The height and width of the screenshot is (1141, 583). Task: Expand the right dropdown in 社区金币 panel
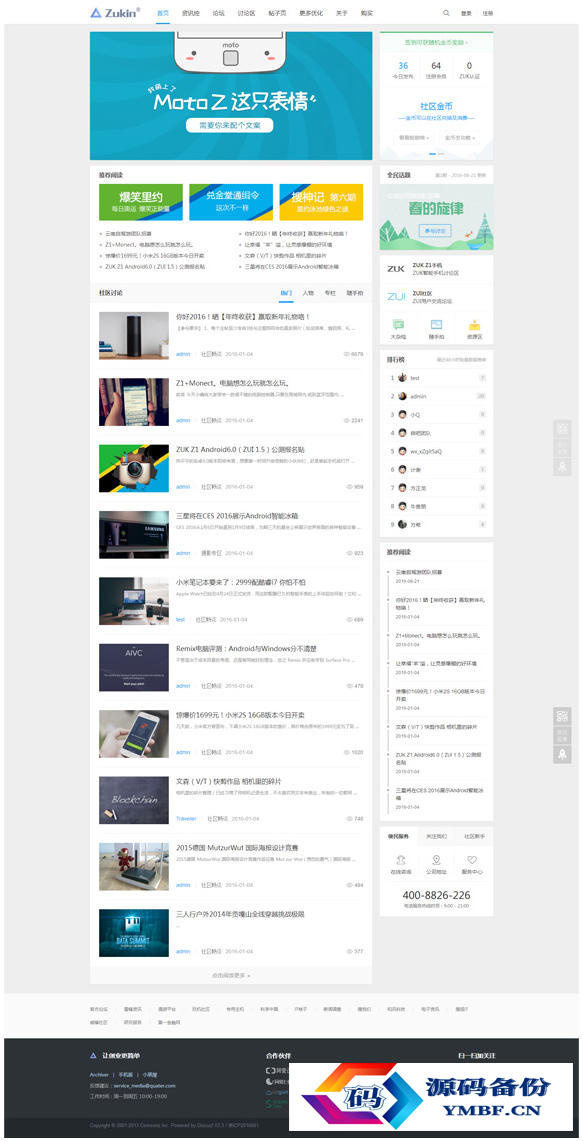[459, 137]
